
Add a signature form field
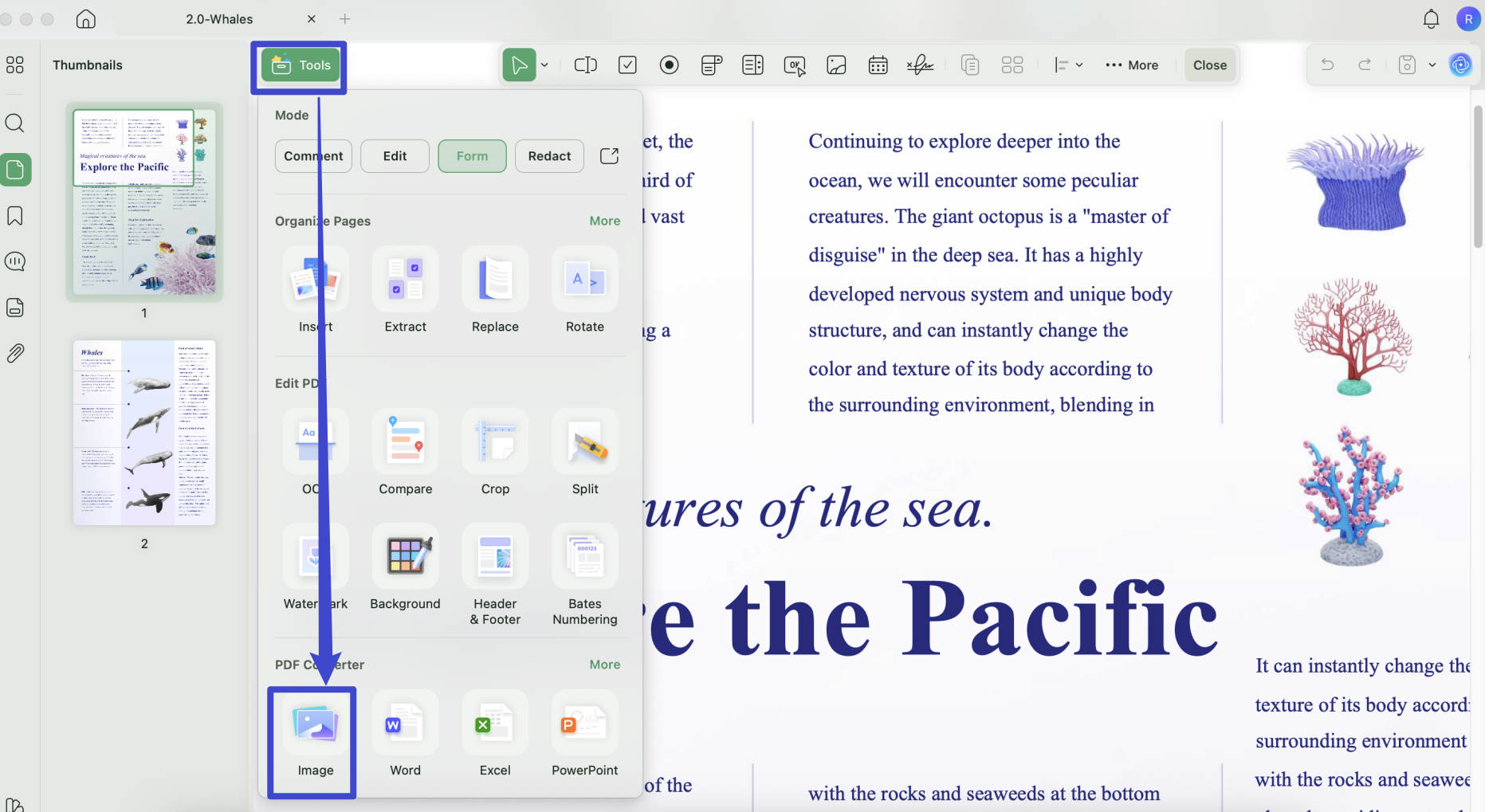tap(920, 65)
